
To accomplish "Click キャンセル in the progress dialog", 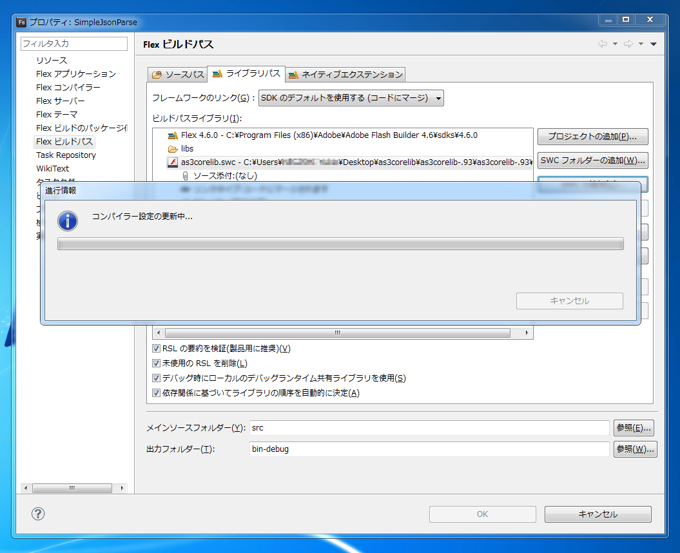I will 569,301.
